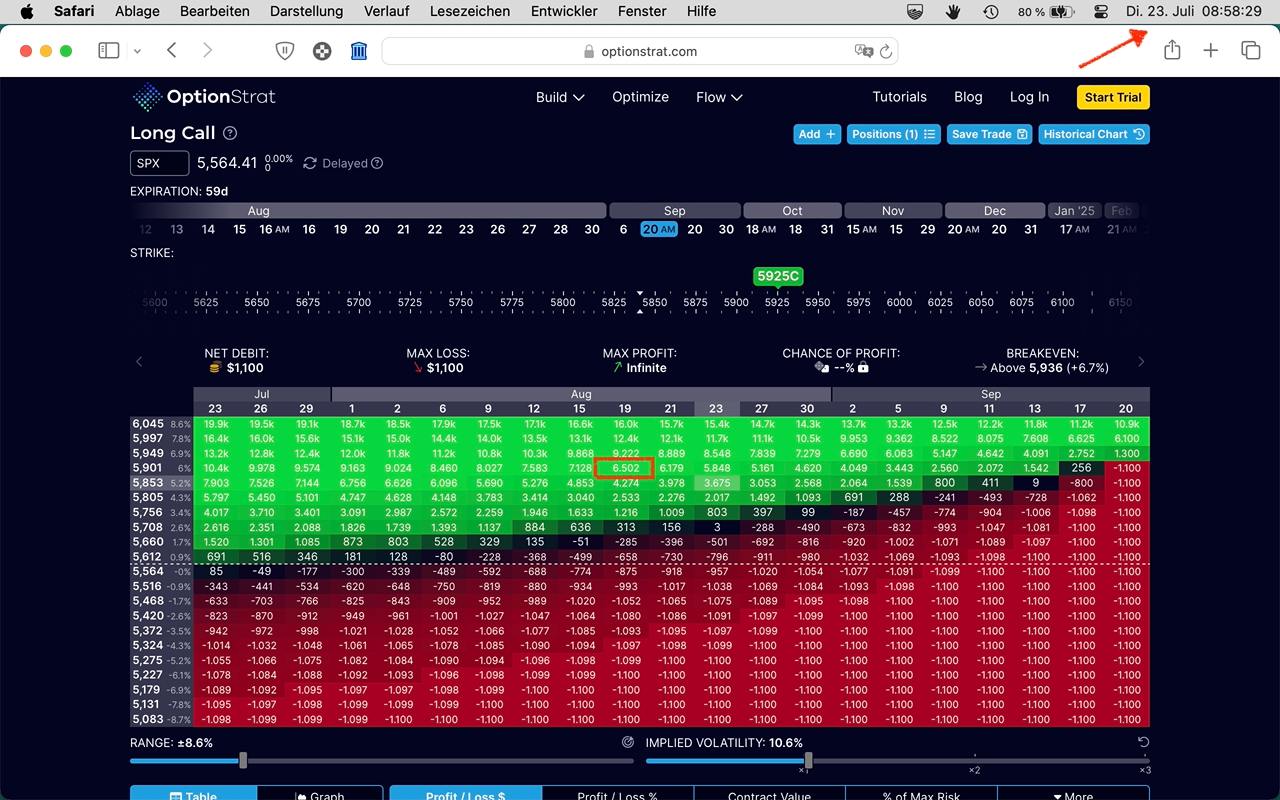Switch to the Graph view

(x=320, y=796)
